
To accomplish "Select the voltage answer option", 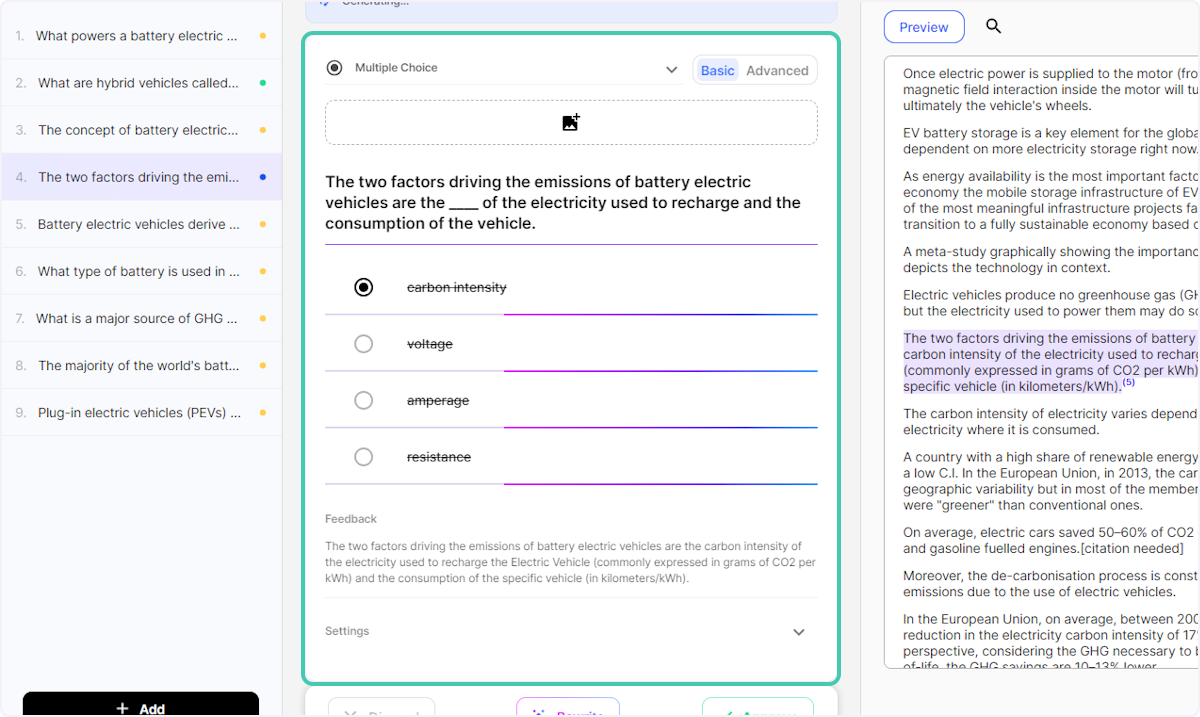I will coord(363,343).
